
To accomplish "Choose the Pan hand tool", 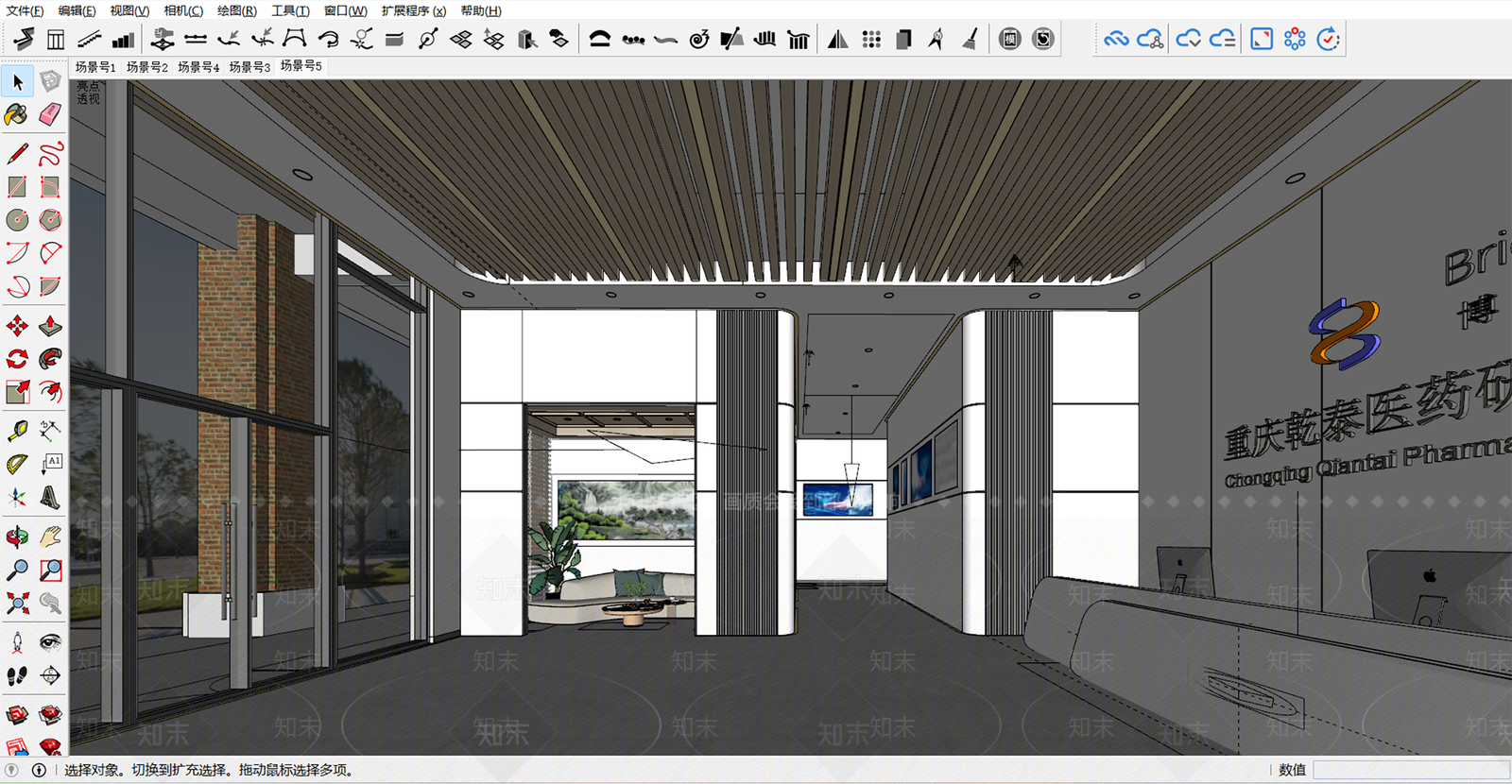I will coord(50,537).
